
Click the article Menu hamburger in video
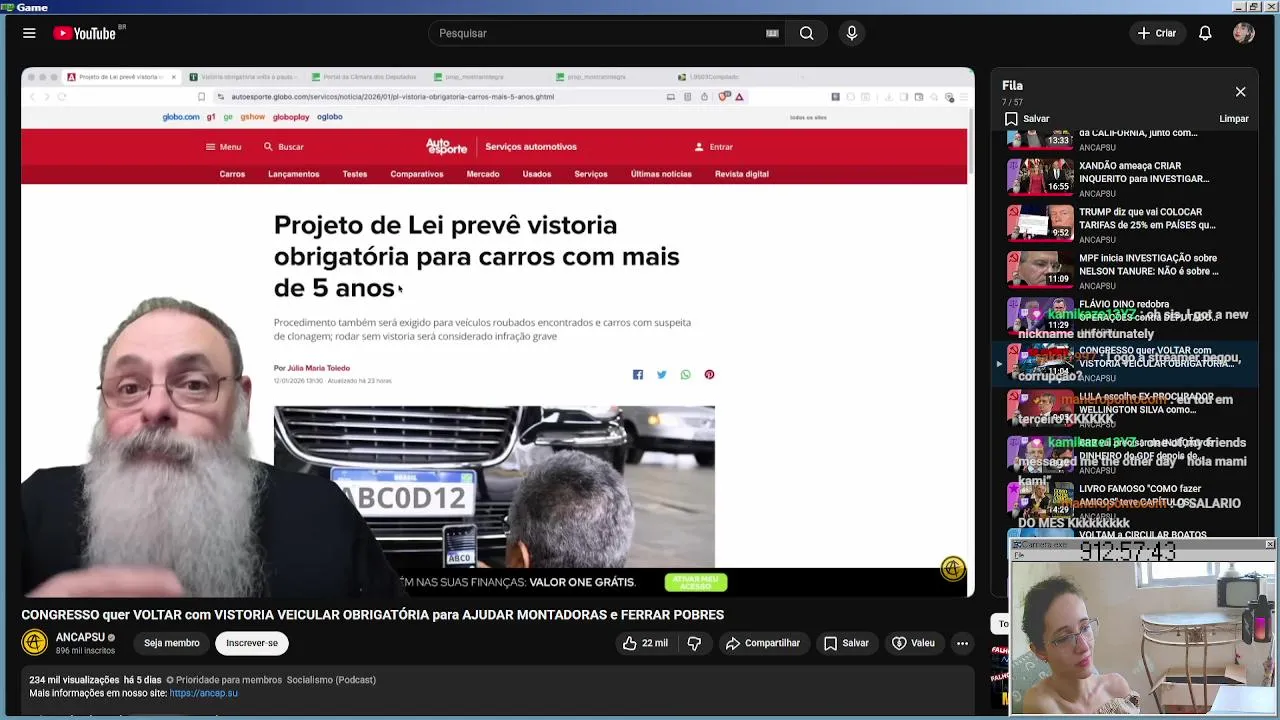[223, 147]
